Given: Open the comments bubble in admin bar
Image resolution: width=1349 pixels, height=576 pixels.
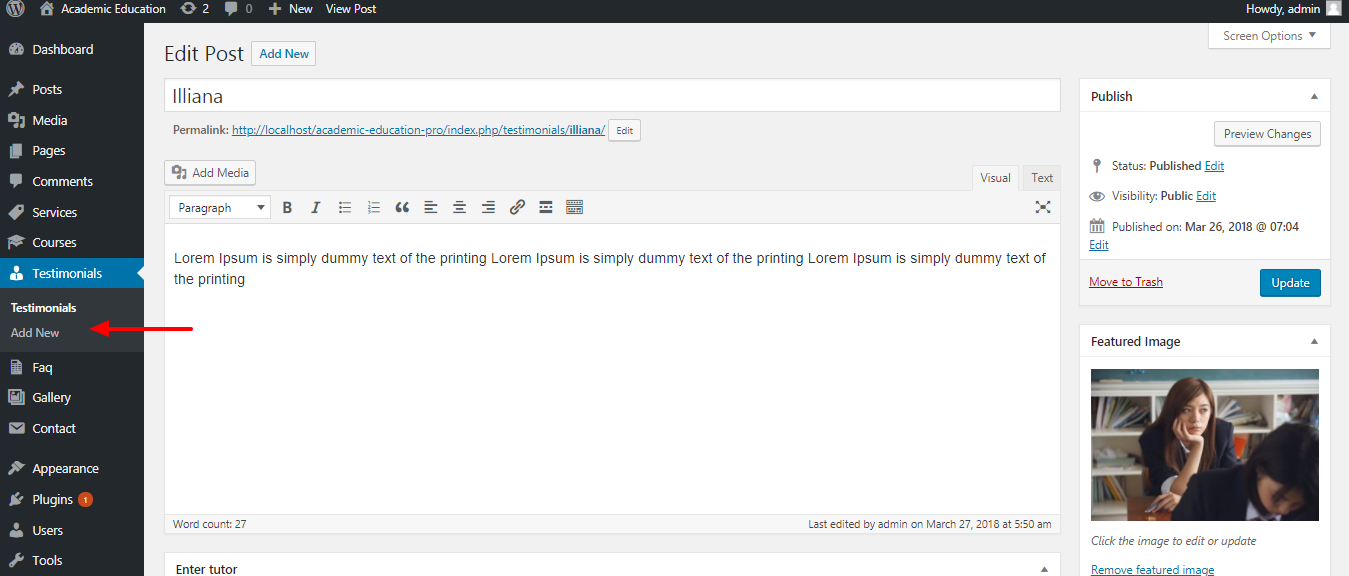Looking at the screenshot, I should (238, 9).
